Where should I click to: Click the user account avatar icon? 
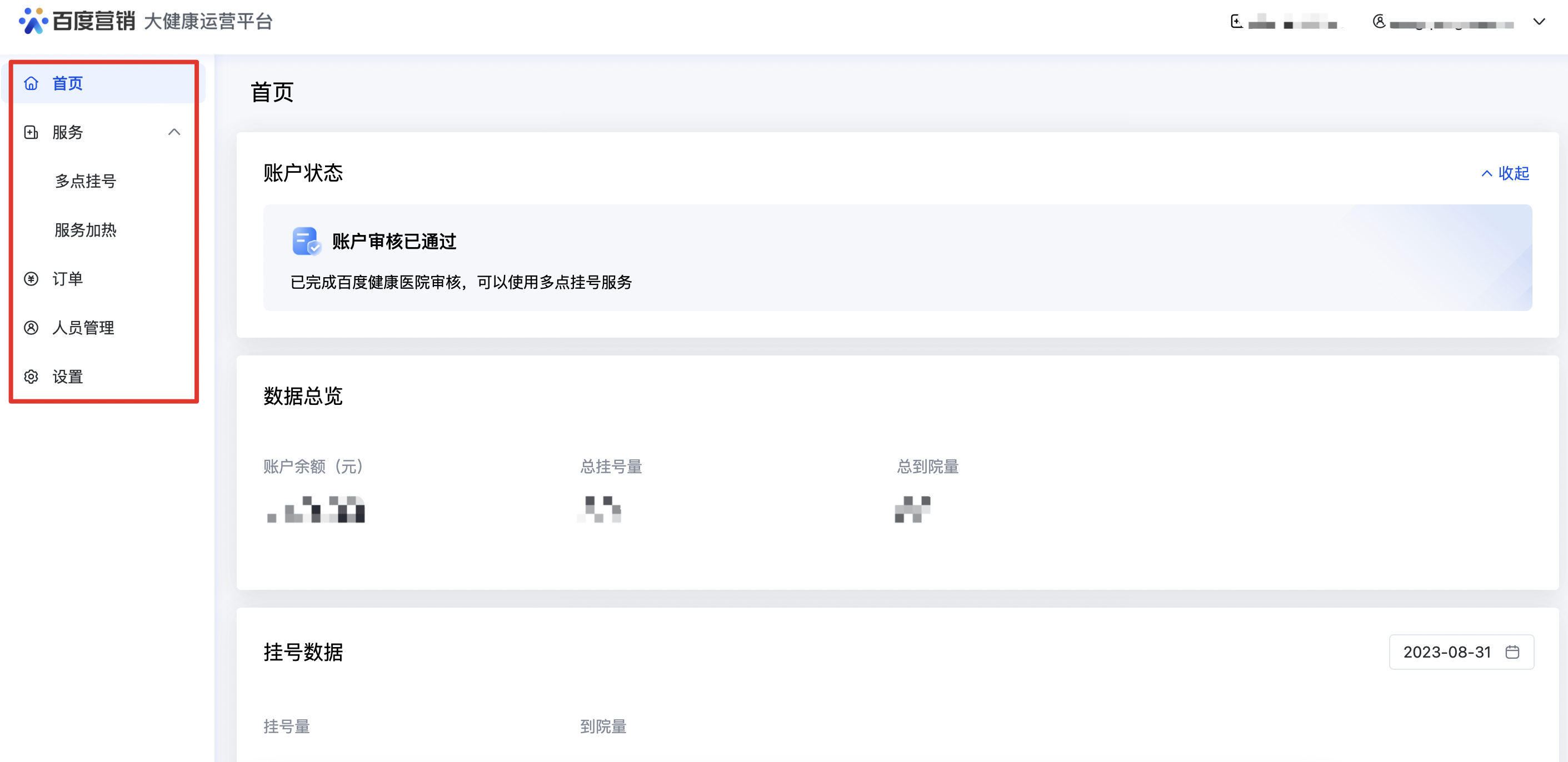[1379, 22]
